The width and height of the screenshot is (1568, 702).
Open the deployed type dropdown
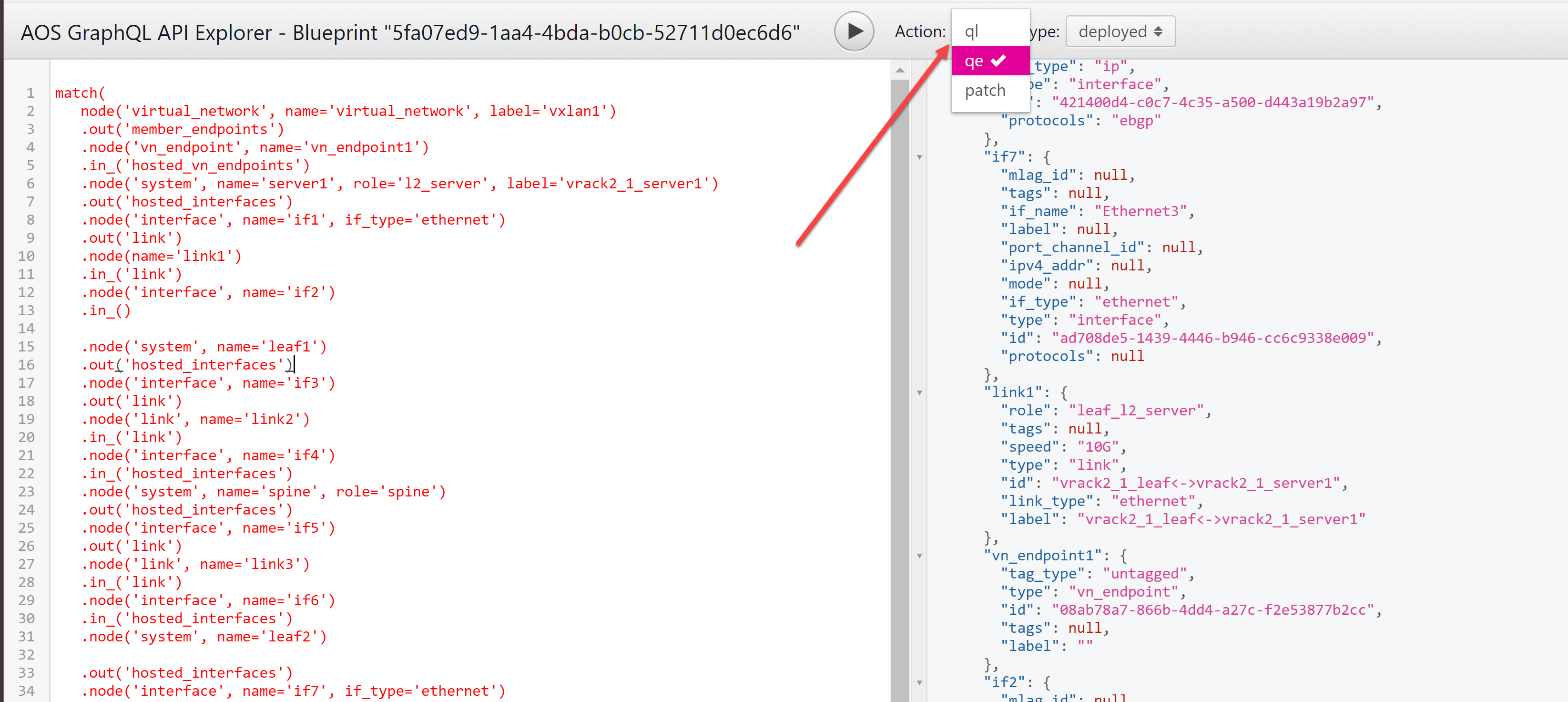[x=1120, y=31]
